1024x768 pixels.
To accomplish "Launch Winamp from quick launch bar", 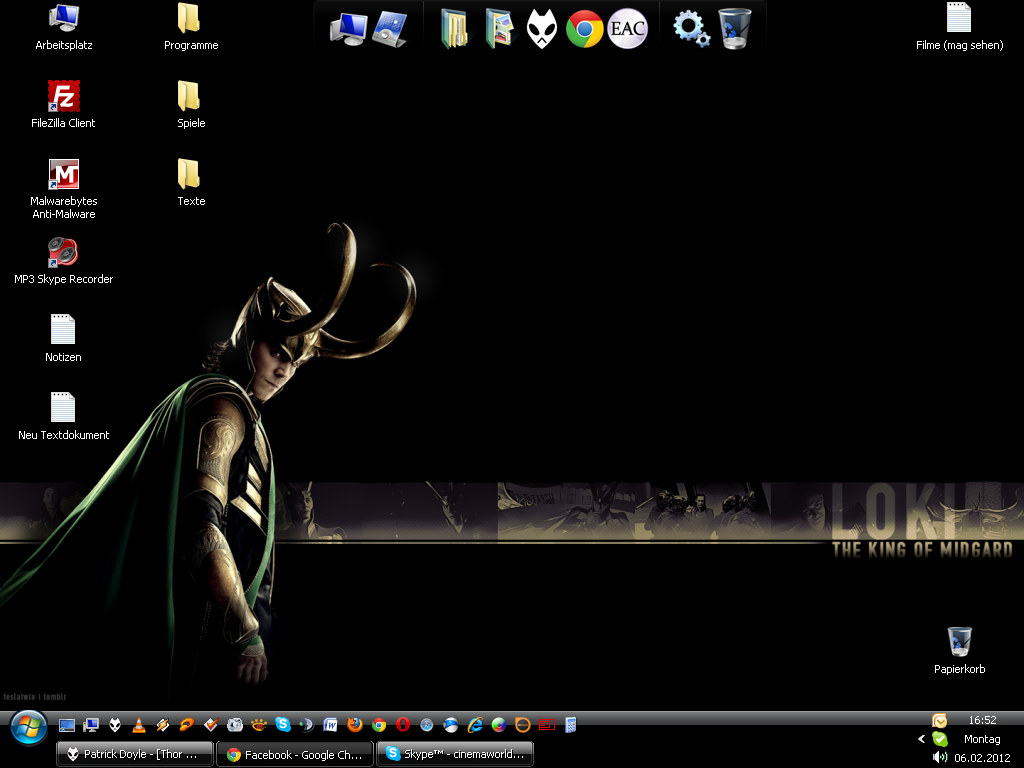I will point(163,725).
